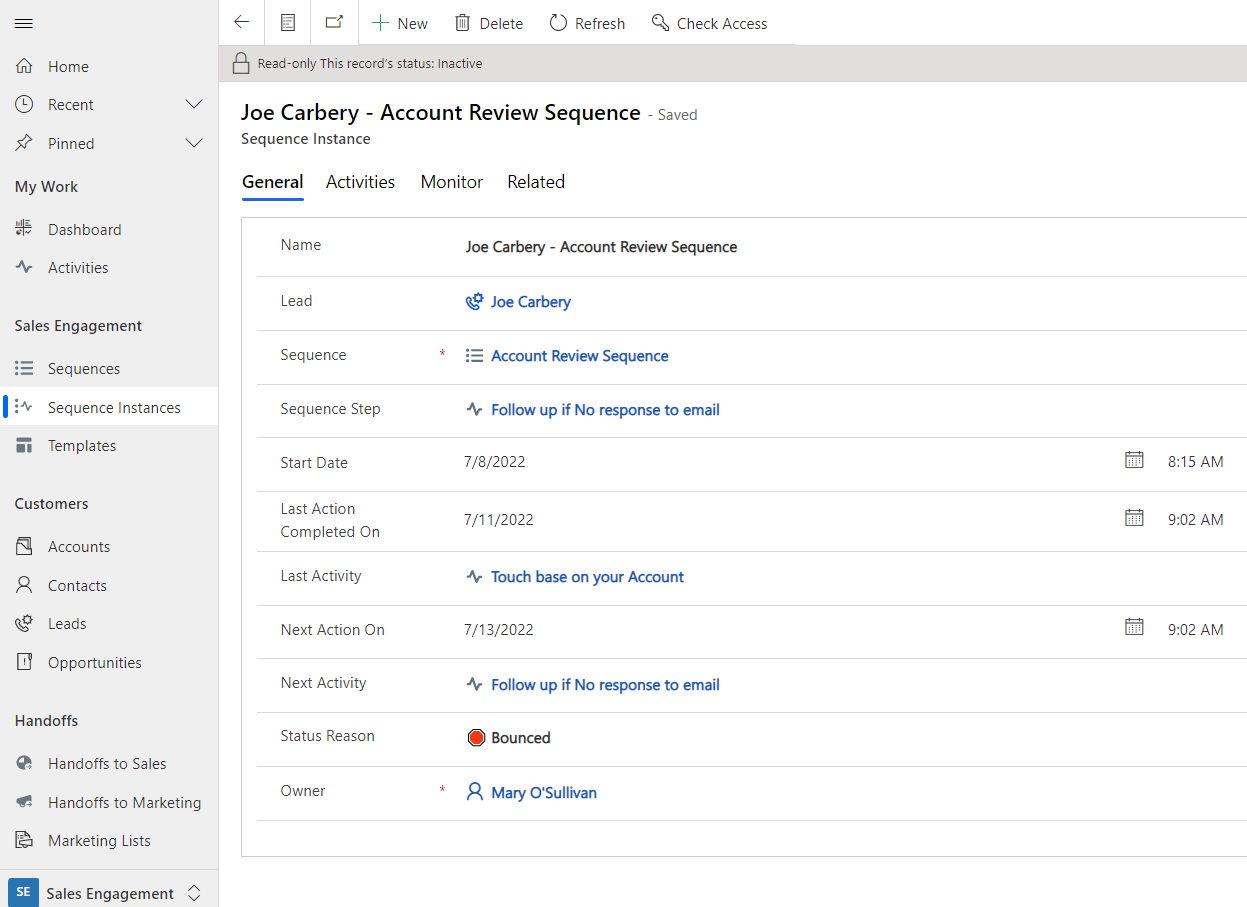Open Start Date calendar picker
The width and height of the screenshot is (1247, 907).
[1134, 460]
